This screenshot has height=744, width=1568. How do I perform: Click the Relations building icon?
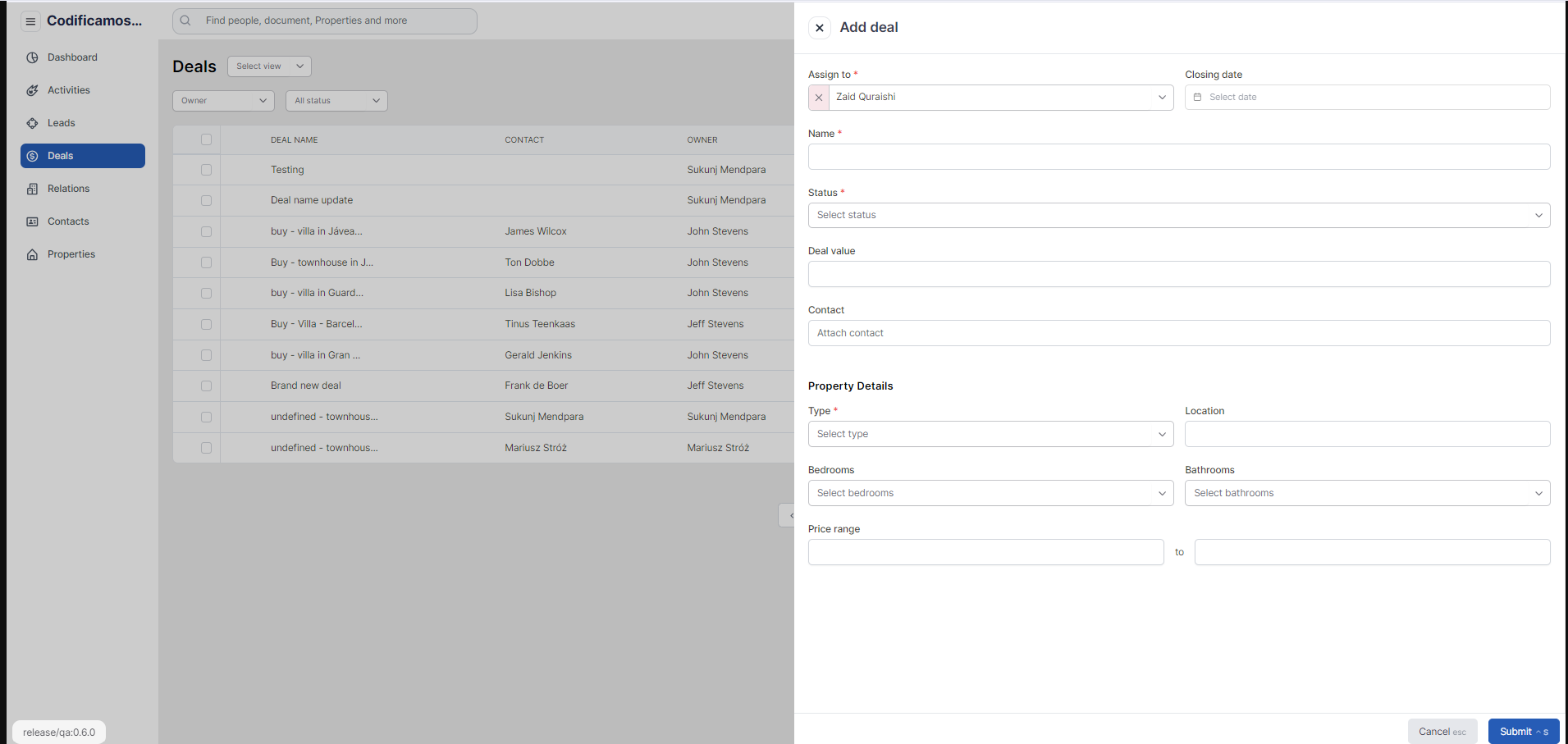pos(32,189)
